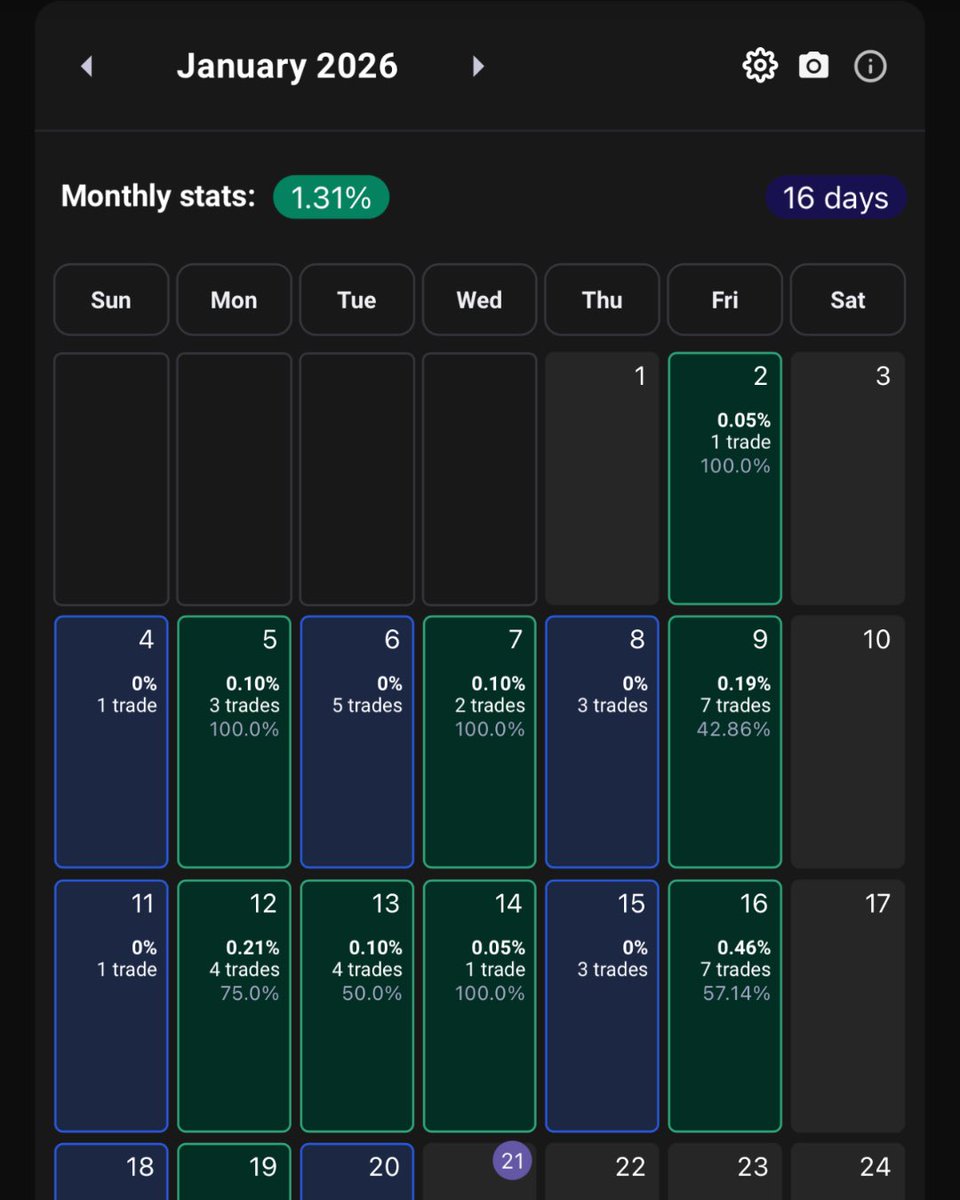Select the Fri weekday header
The image size is (960, 1200).
coord(725,299)
